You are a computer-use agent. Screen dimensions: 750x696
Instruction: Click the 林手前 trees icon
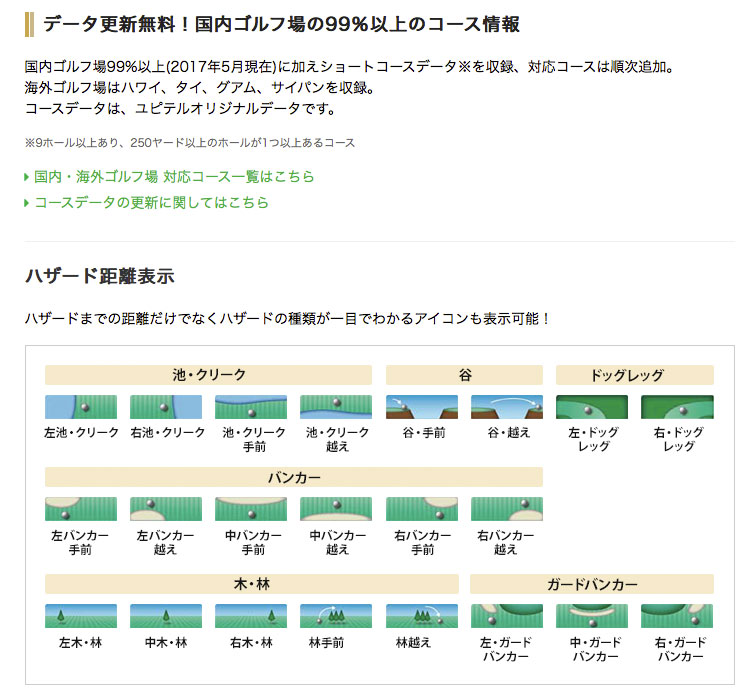337,616
